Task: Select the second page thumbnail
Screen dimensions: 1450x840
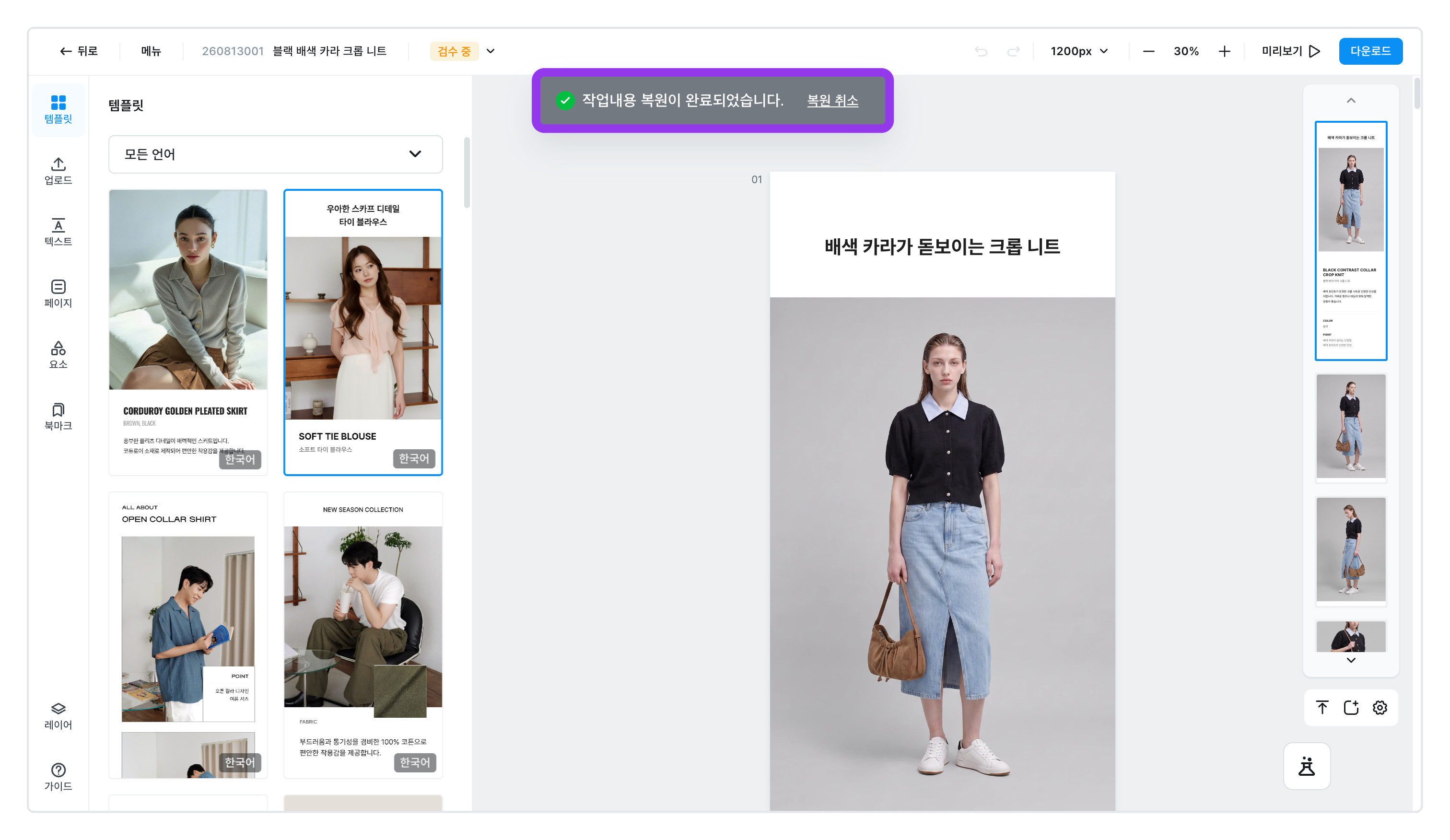Action: [1351, 428]
